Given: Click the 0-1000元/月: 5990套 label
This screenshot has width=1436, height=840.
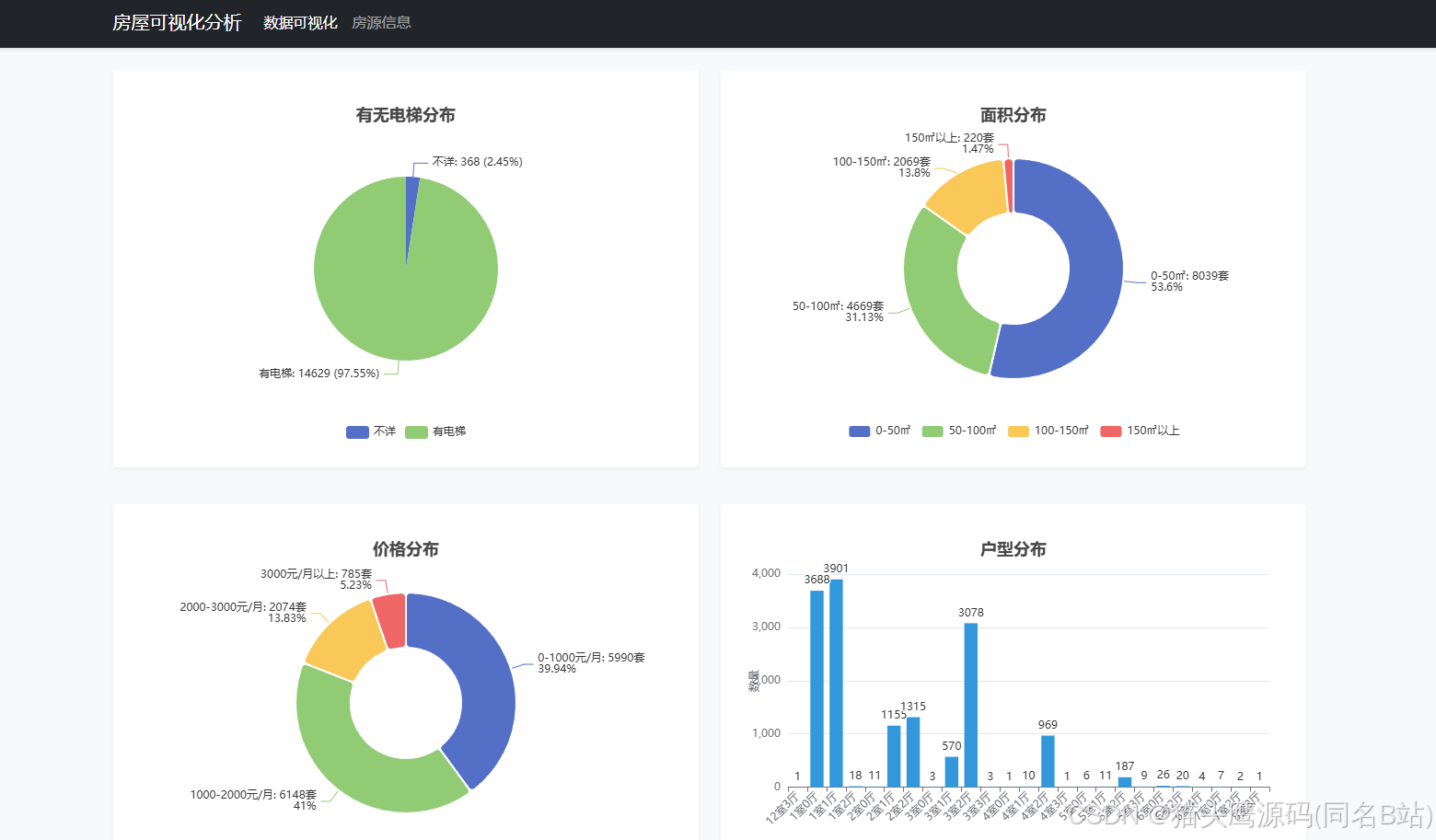Looking at the screenshot, I should pyautogui.click(x=591, y=663).
